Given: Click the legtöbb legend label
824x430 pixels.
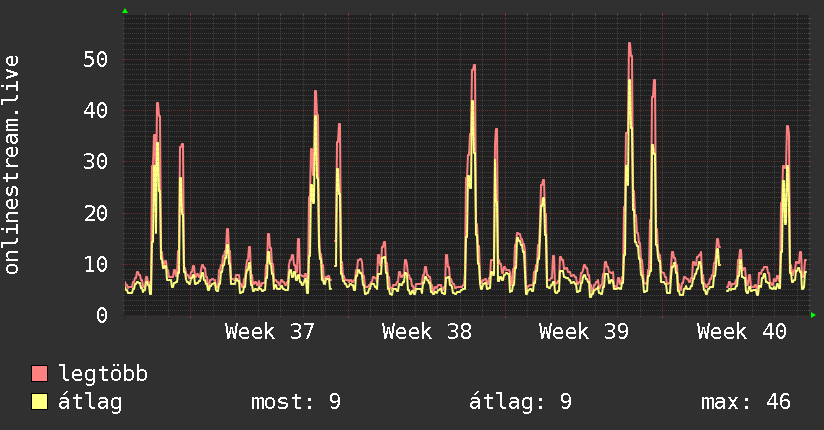Looking at the screenshot, I should pos(103,373).
